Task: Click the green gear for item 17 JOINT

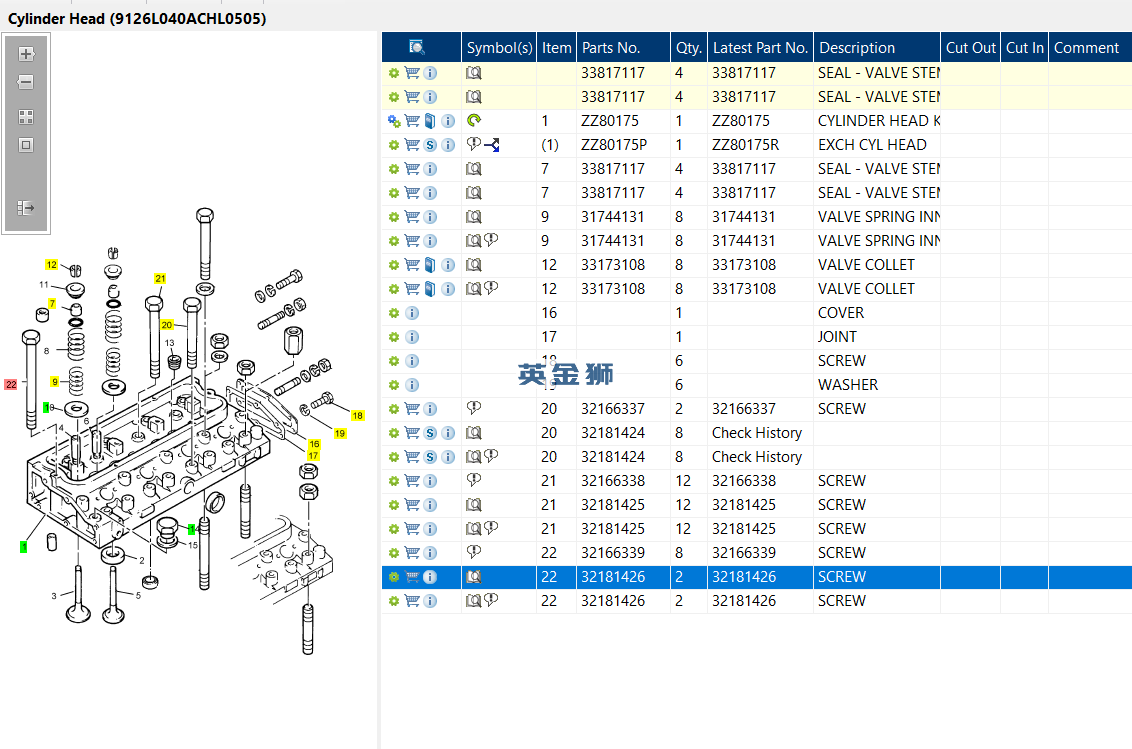Action: point(393,337)
